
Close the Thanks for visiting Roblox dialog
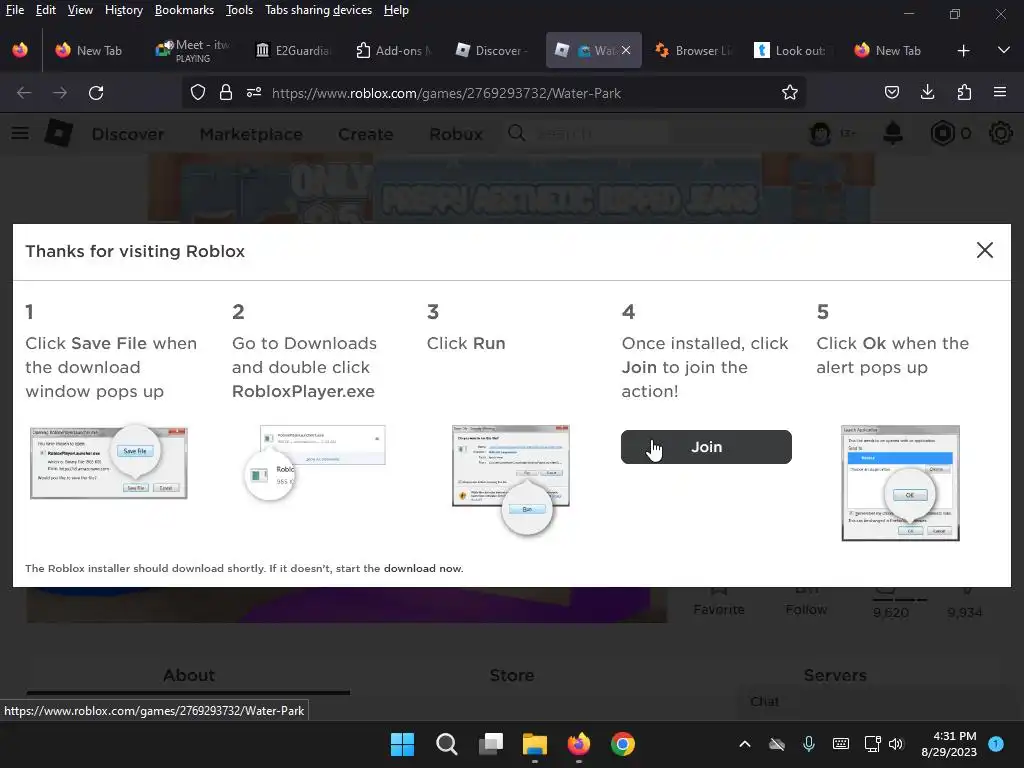tap(985, 250)
